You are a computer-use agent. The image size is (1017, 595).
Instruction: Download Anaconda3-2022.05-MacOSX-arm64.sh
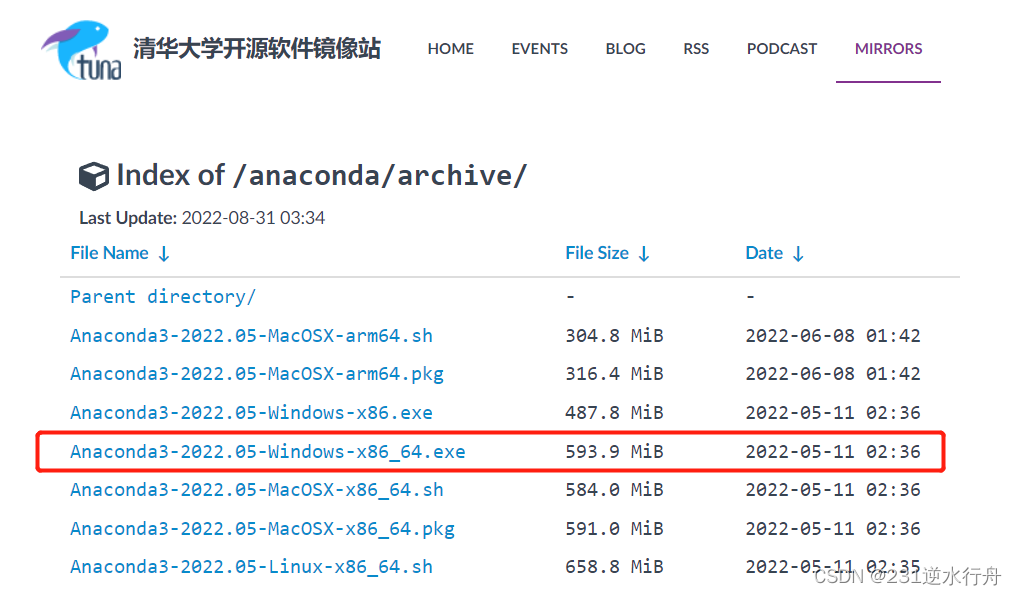(251, 335)
